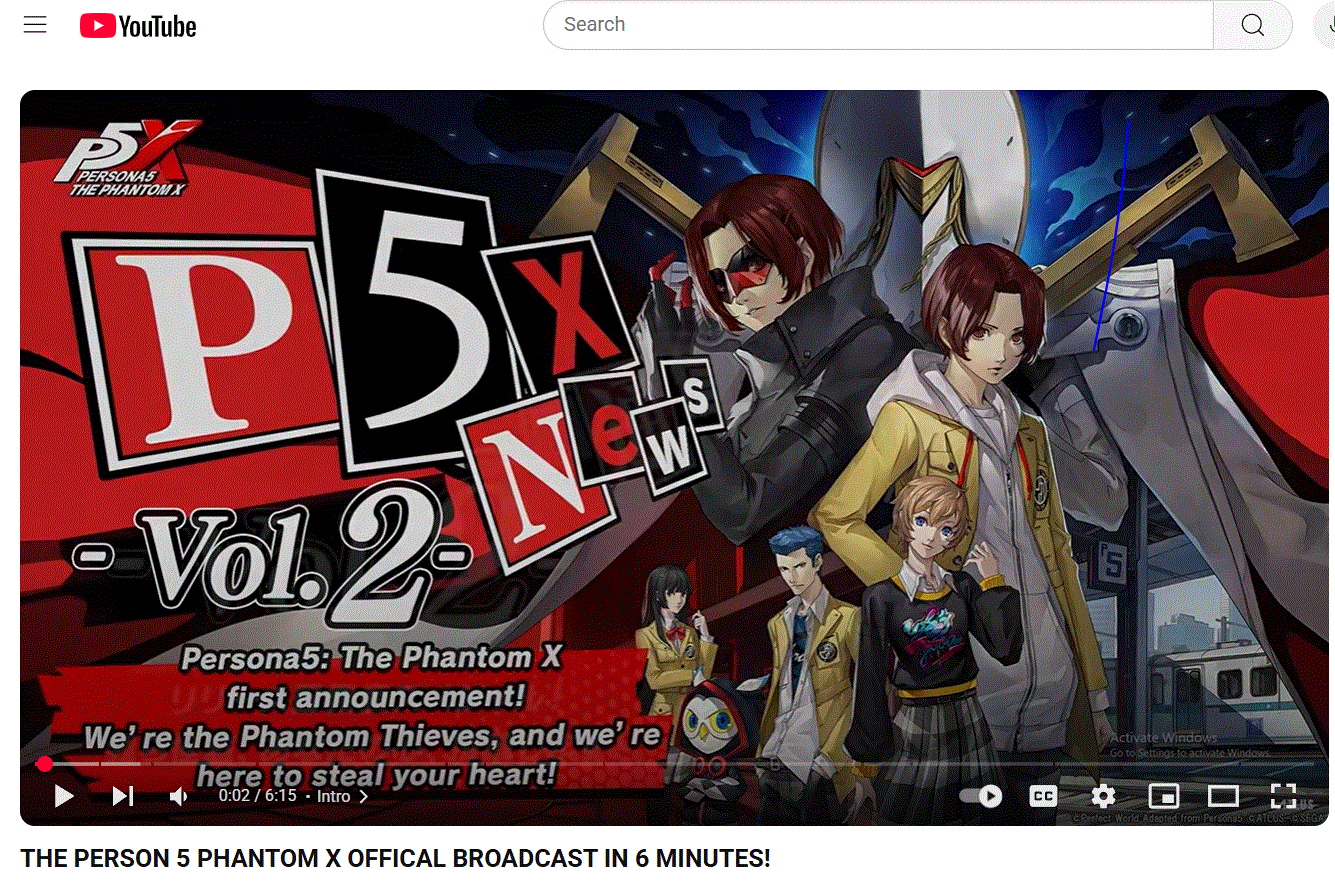Switch to miniplayer mode
This screenshot has height=884, width=1335.
click(1163, 796)
